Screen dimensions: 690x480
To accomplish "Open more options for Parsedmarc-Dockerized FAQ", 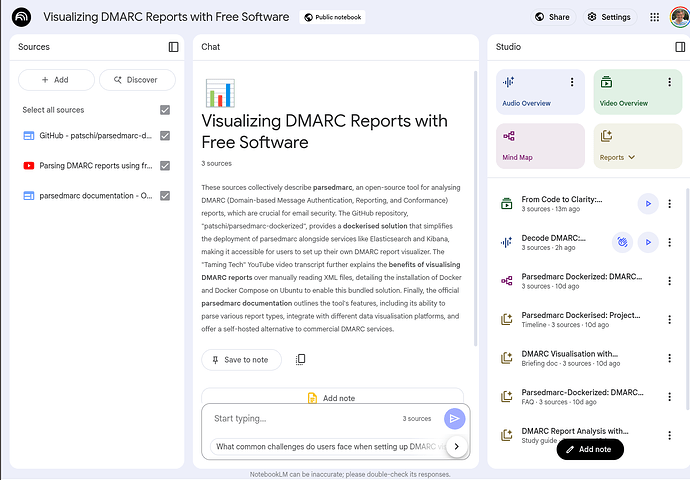I will [669, 397].
